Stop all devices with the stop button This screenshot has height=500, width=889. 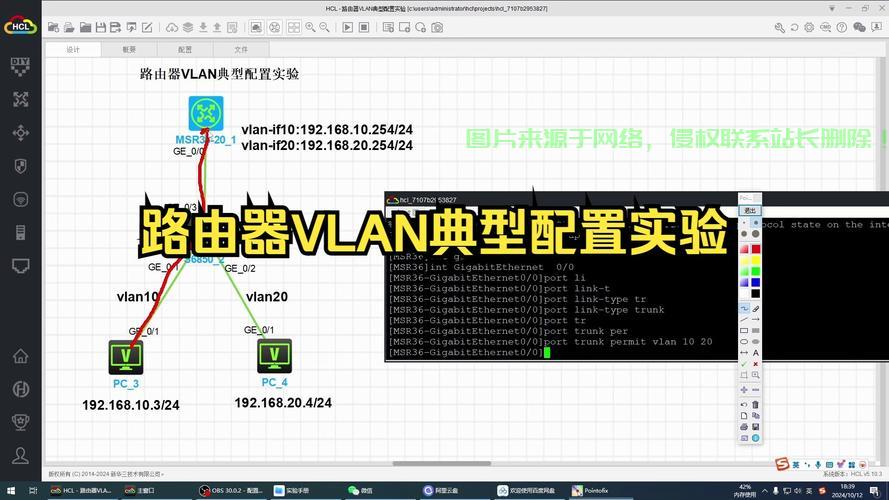(364, 27)
